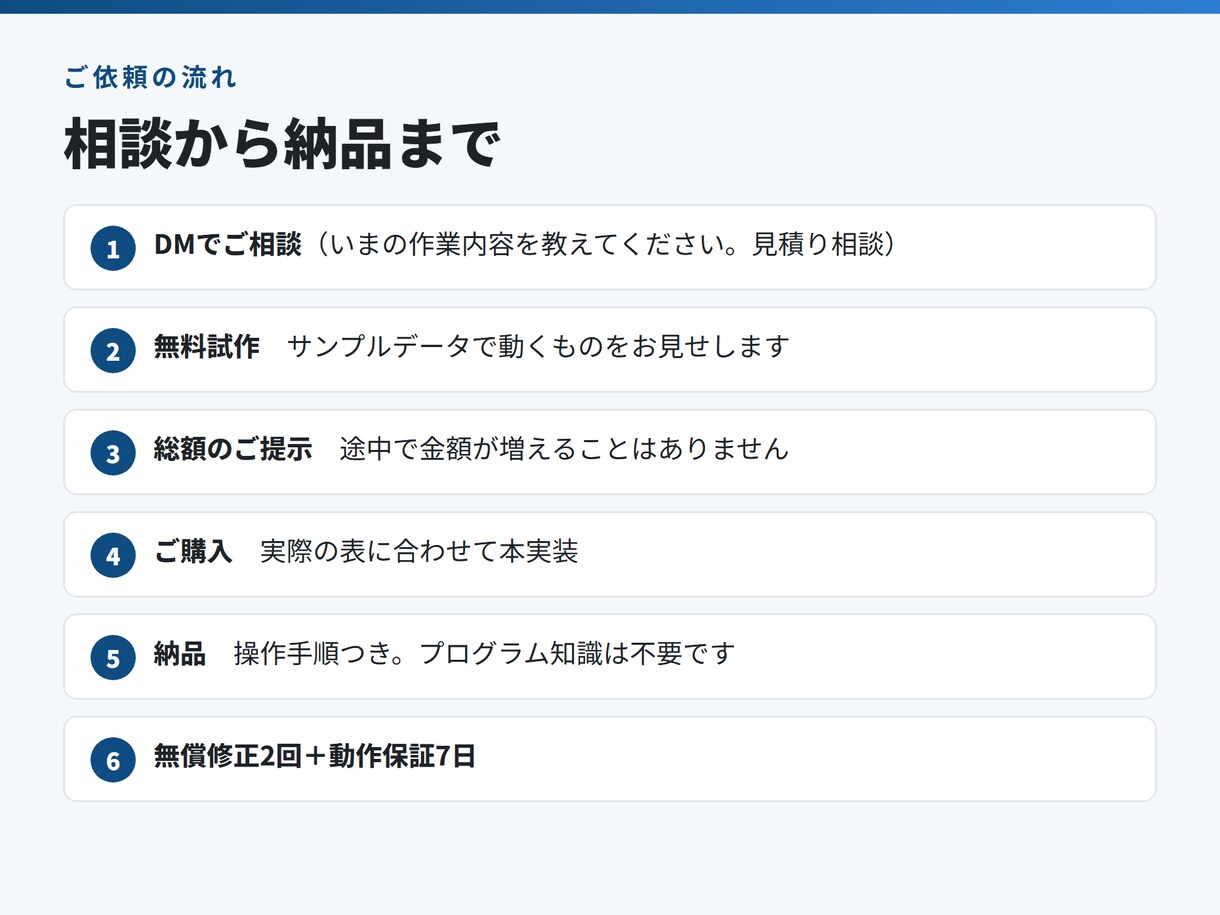Select the bold label 'ご購入'
The width and height of the screenshot is (1220, 915).
193,551
